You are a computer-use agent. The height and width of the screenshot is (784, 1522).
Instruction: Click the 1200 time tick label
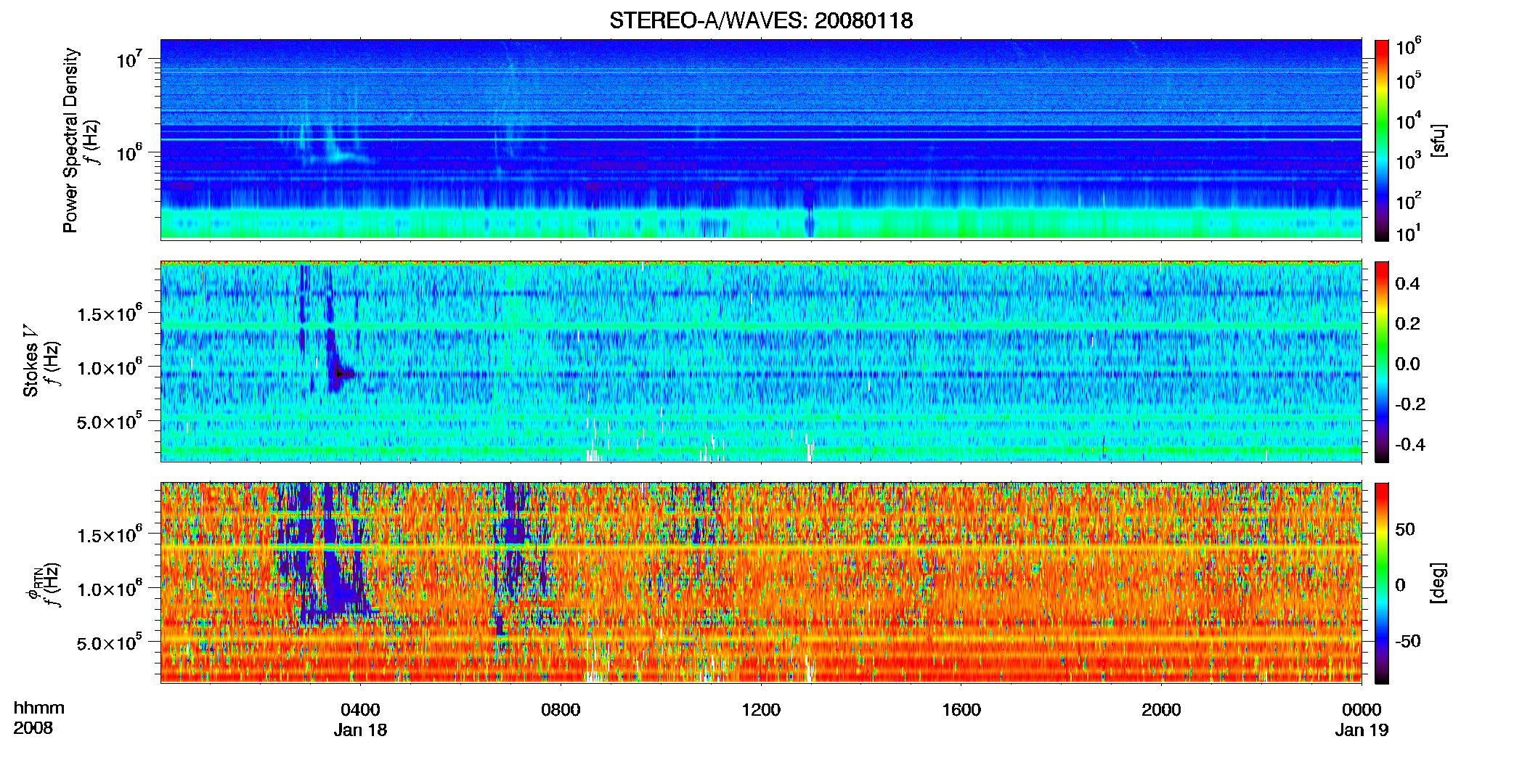pyautogui.click(x=761, y=709)
